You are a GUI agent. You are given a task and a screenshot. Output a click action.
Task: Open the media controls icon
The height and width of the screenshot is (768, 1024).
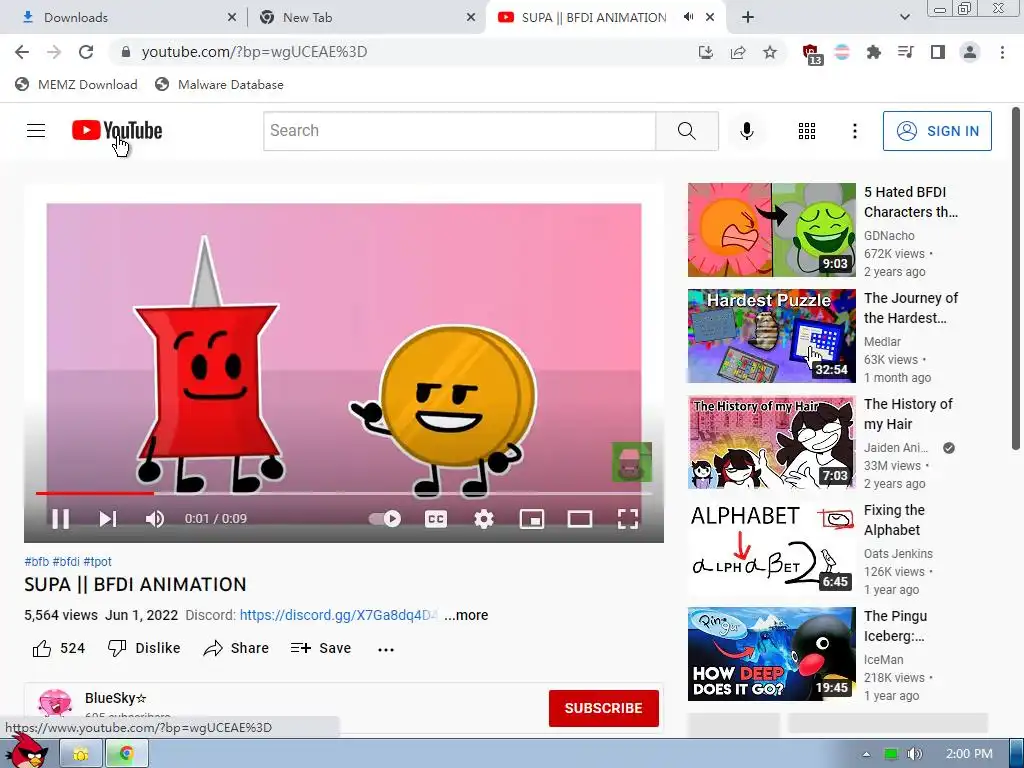906,52
